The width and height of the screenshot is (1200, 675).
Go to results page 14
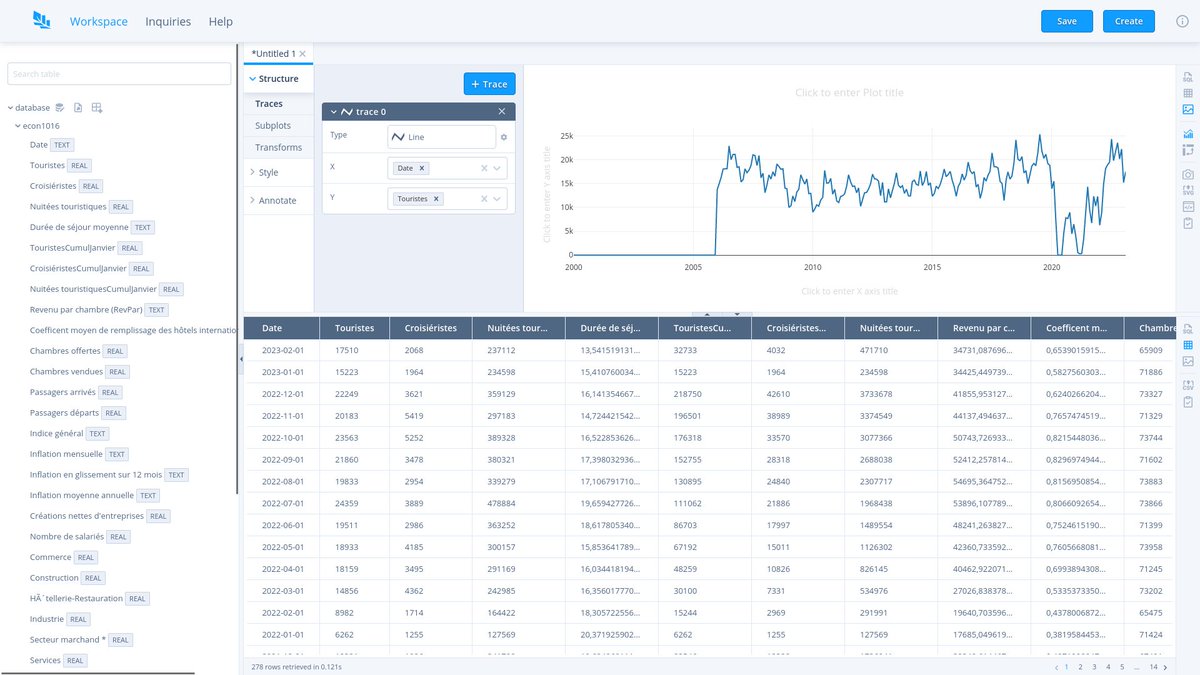coord(1153,666)
